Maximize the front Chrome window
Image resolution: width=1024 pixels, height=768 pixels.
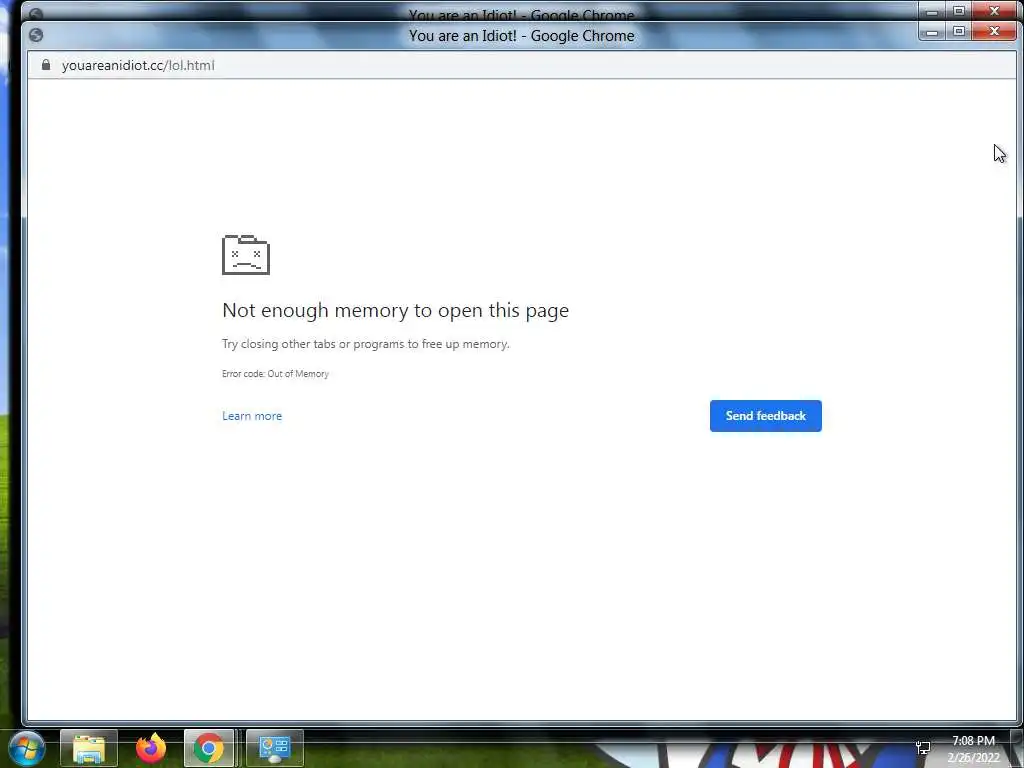[959, 31]
